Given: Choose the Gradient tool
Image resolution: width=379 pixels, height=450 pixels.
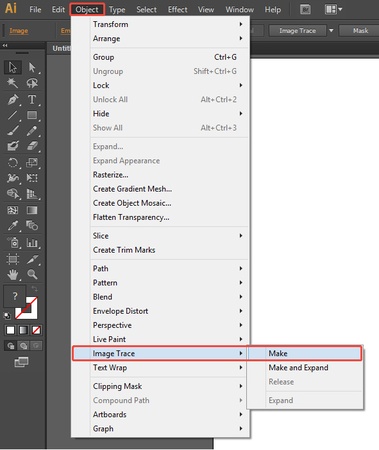Looking at the screenshot, I should coord(32,210).
